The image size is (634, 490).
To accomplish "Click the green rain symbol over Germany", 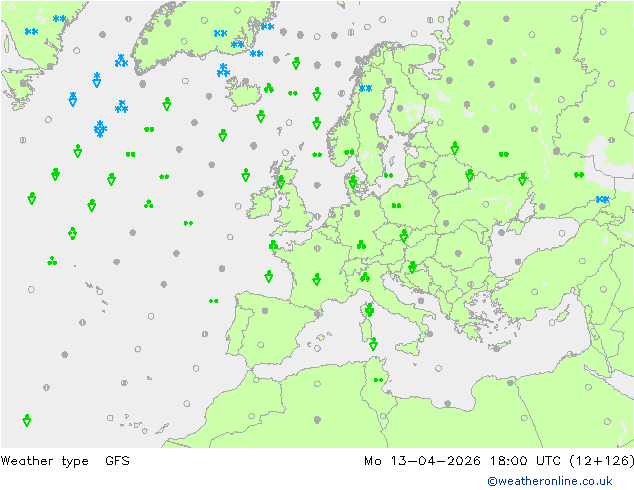I will [x=361, y=245].
